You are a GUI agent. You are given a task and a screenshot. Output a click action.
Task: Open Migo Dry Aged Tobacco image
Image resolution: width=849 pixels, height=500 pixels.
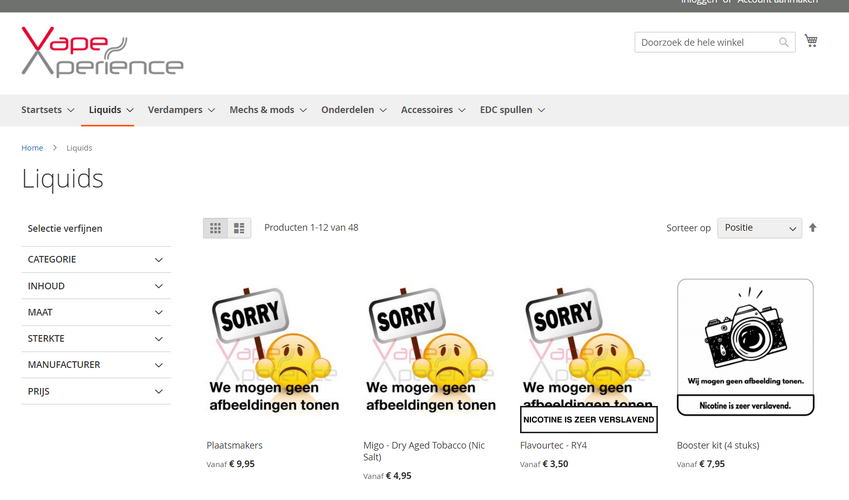[x=431, y=350]
